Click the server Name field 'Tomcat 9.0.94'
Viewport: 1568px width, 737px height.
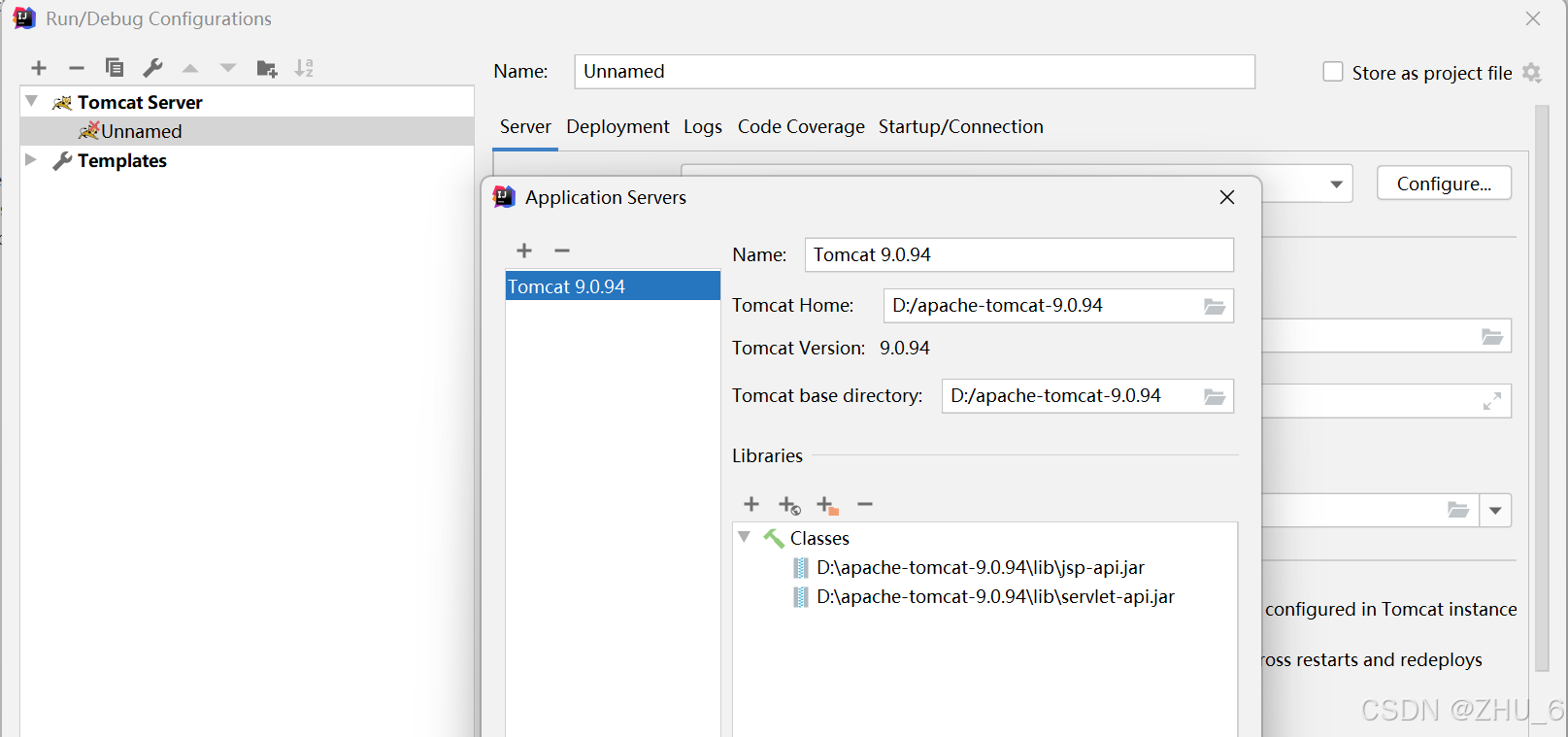[1019, 254]
